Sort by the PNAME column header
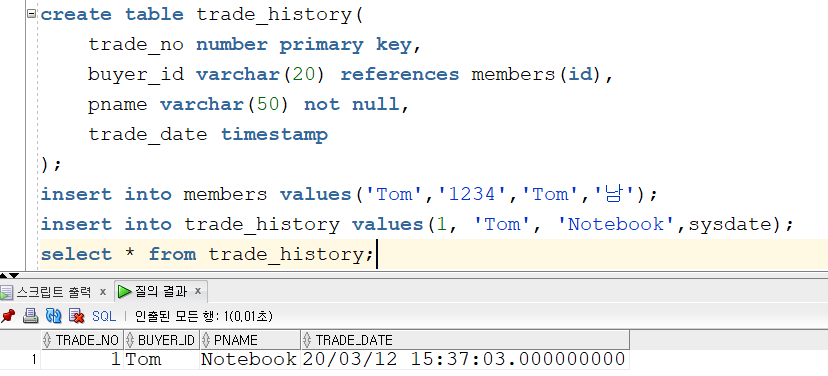Viewport: 828px width, 376px height. (x=250, y=340)
